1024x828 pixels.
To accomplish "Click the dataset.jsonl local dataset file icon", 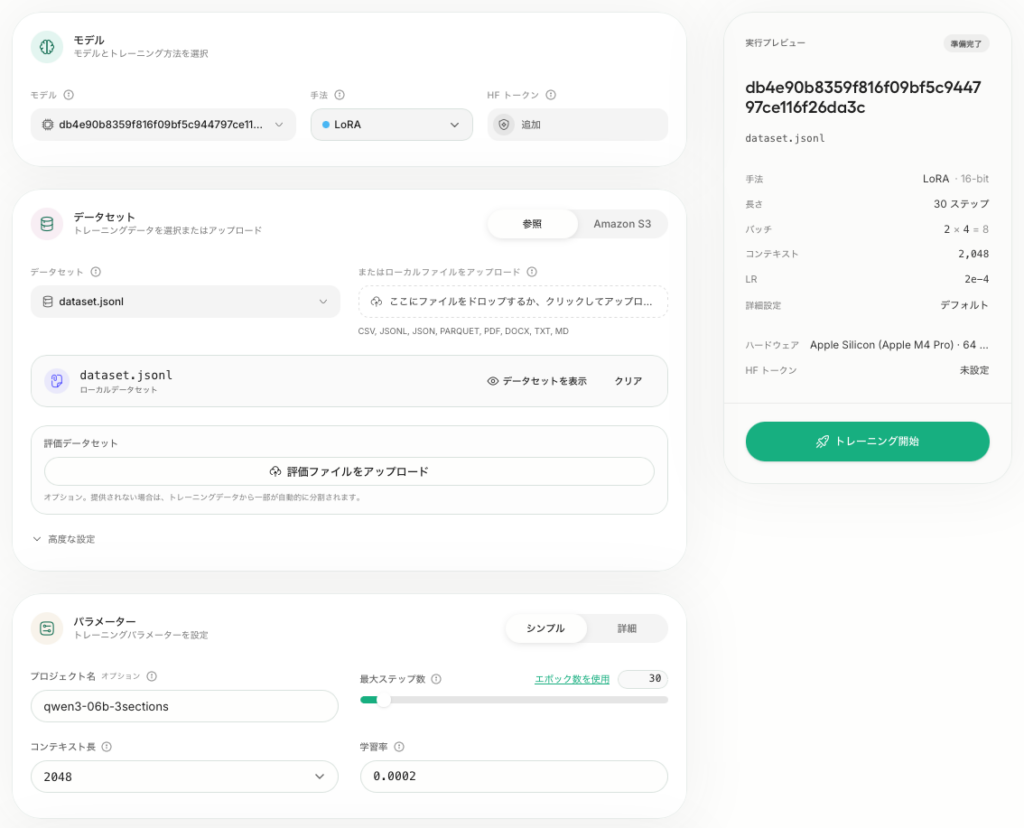I will coord(57,381).
